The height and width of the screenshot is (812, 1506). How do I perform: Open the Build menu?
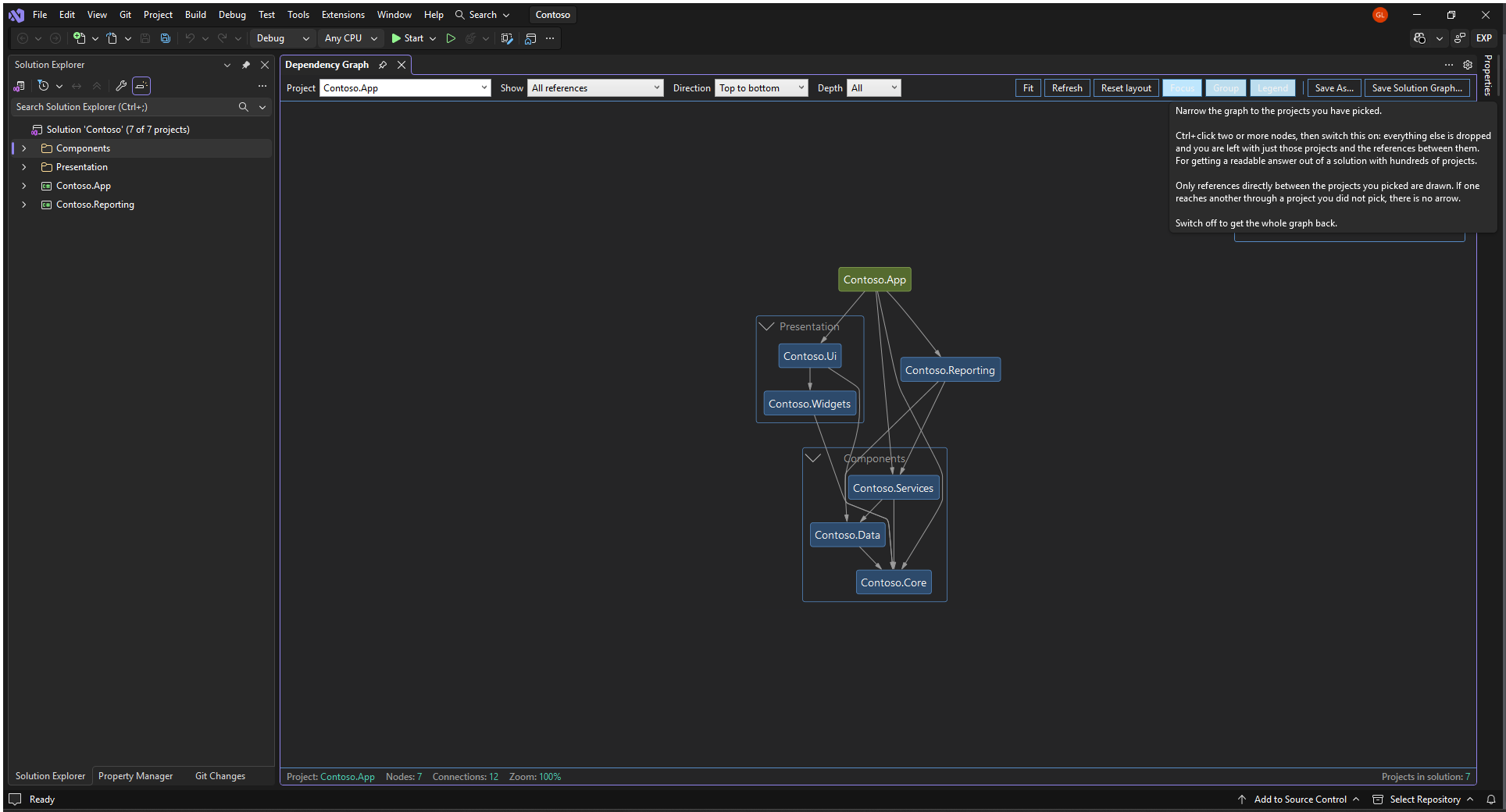point(195,15)
